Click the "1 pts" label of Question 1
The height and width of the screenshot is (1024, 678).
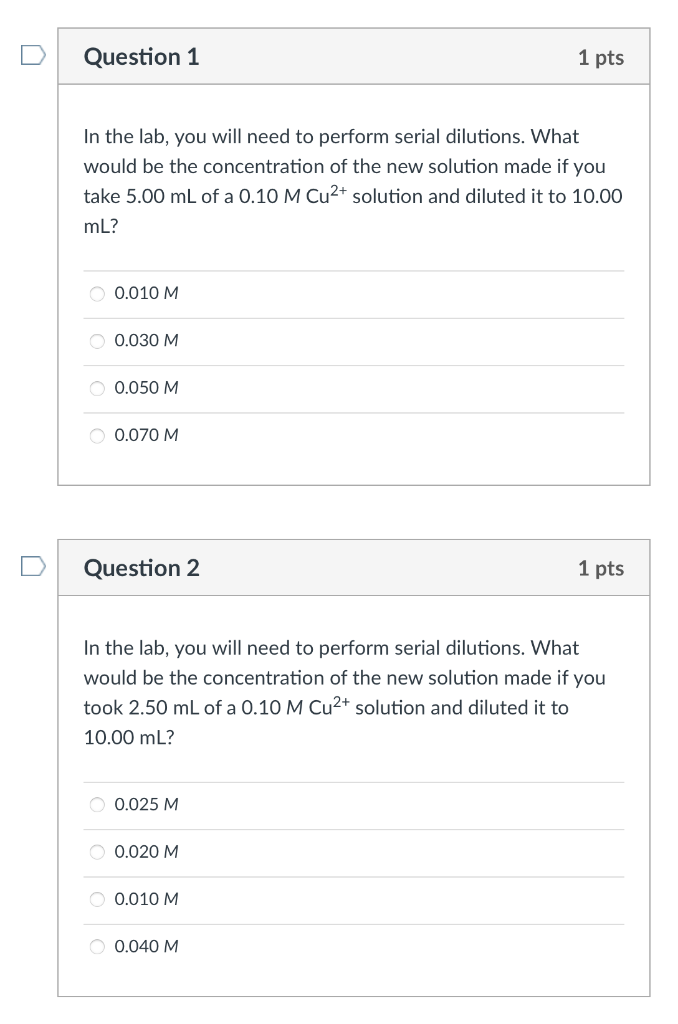600,58
